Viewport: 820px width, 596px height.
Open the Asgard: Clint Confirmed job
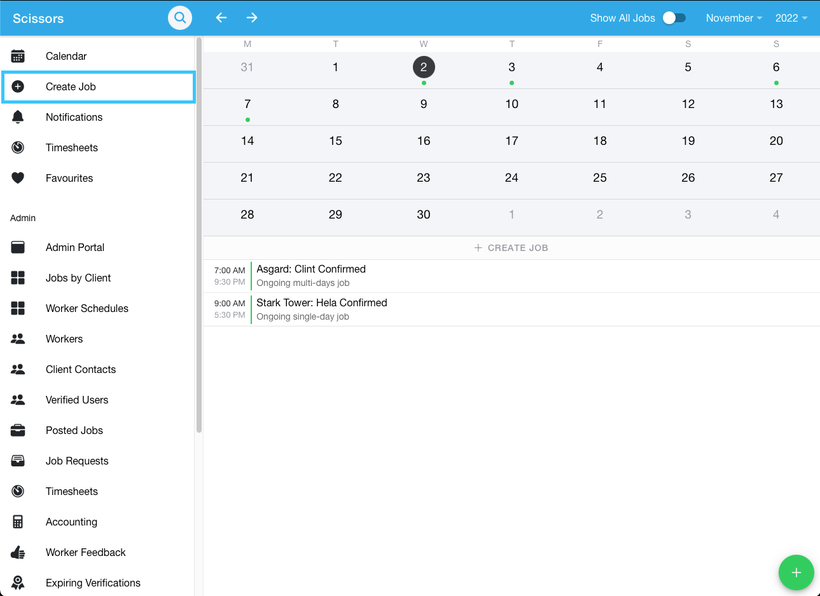(x=311, y=270)
